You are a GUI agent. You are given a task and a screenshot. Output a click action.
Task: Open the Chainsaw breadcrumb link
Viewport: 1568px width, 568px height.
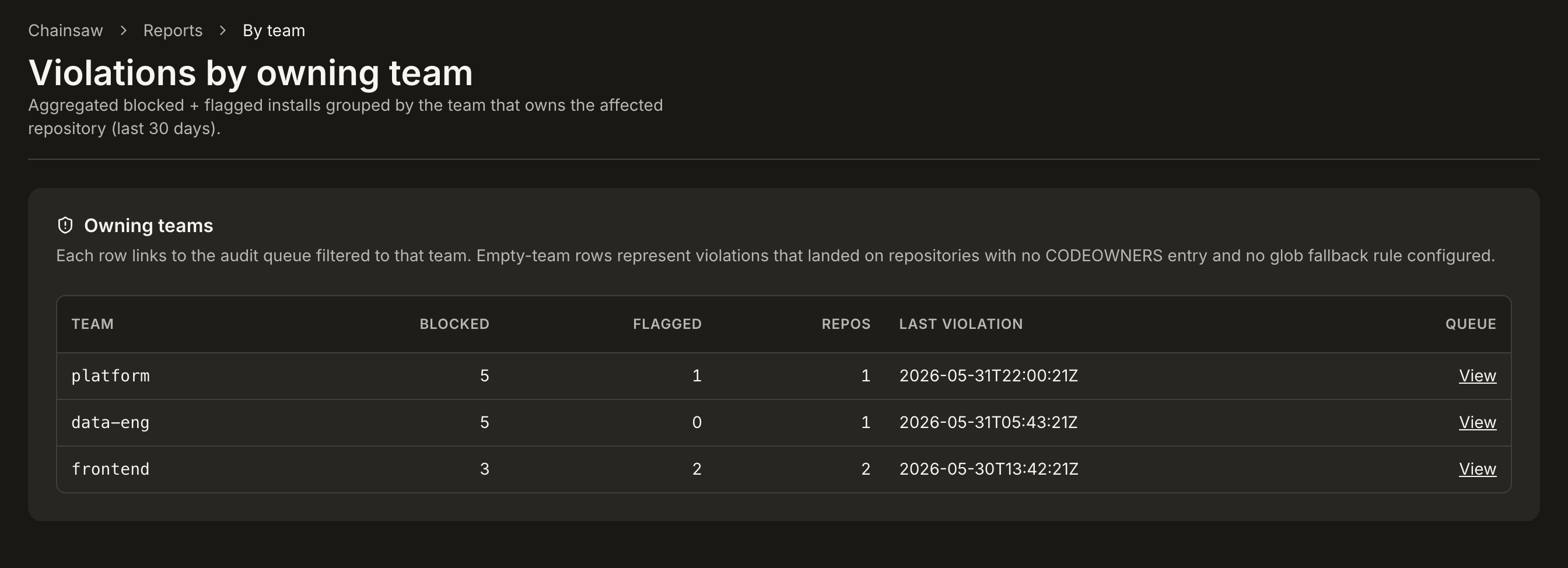(66, 30)
